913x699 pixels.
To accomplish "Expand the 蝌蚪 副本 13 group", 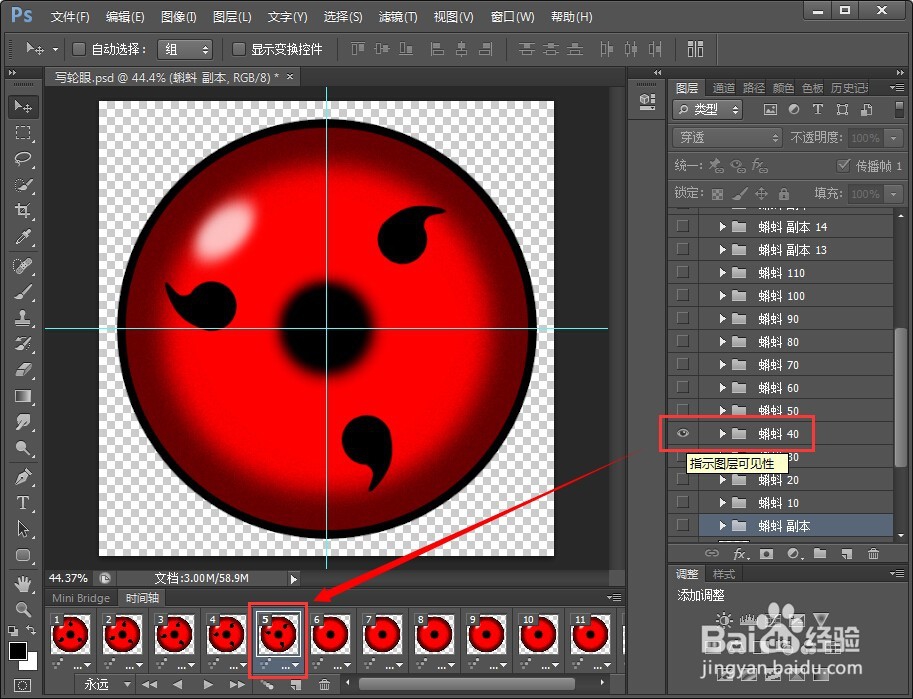I will point(723,249).
